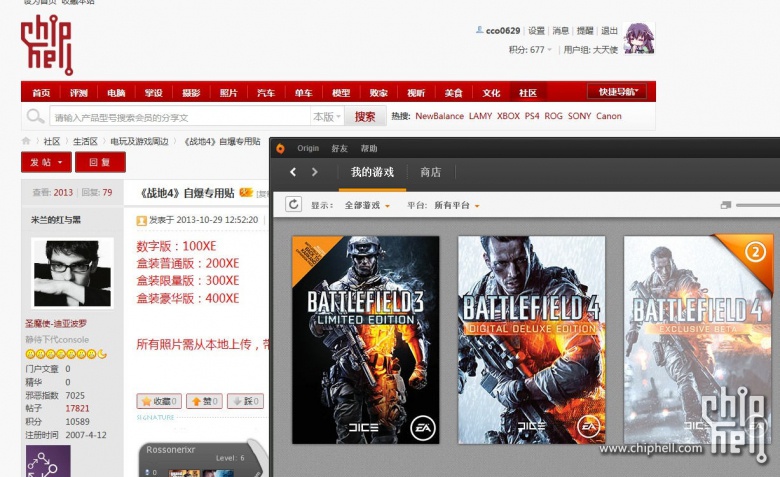Click the Origin logo icon

[x=281, y=148]
